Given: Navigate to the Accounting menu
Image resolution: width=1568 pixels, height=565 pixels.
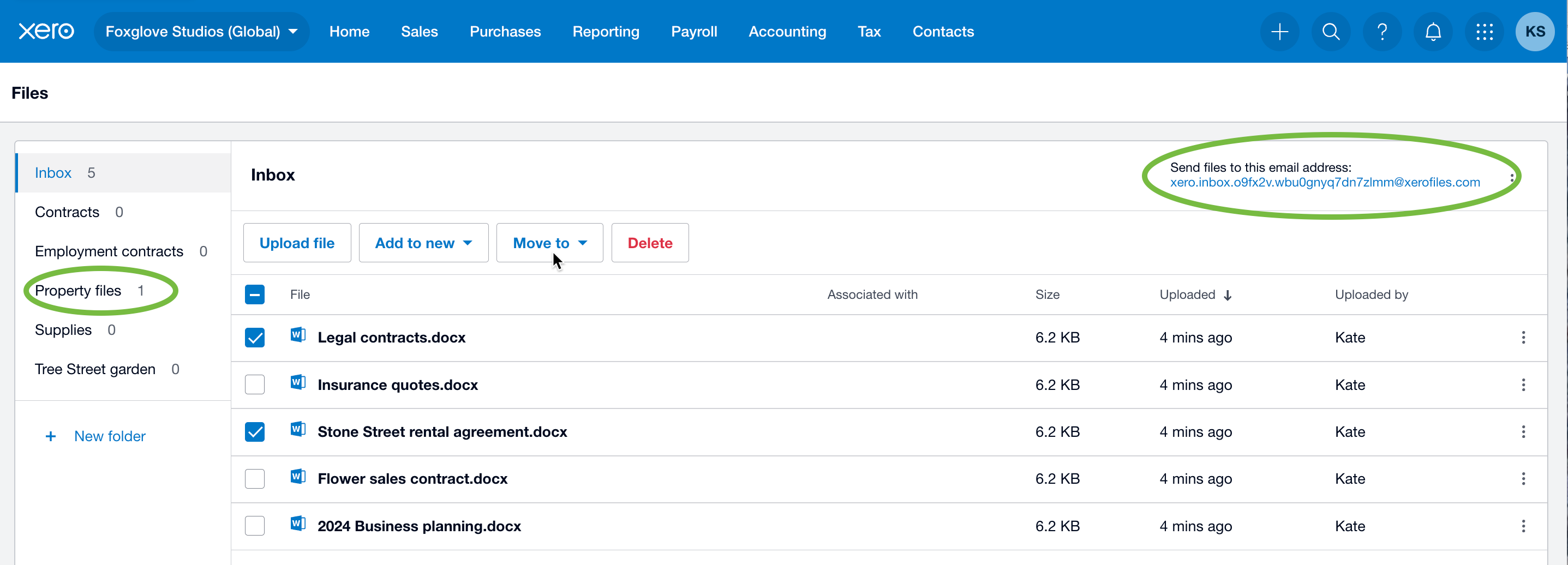Looking at the screenshot, I should pos(787,31).
